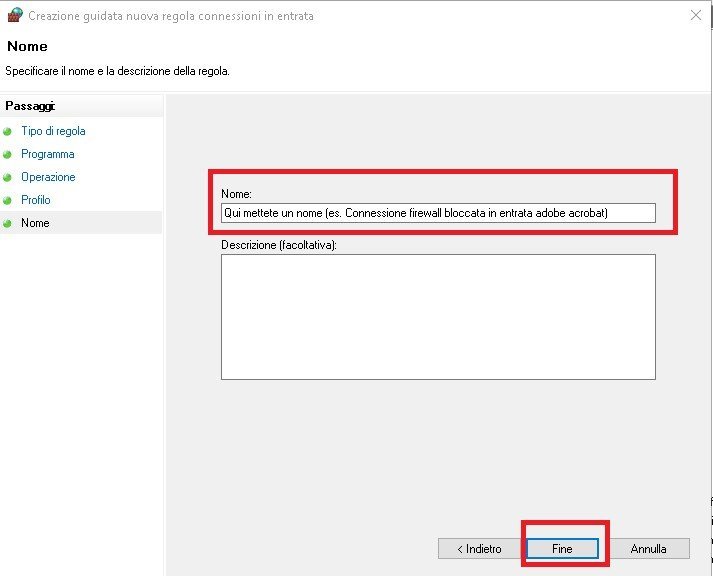
Task: Click the bold 'Nome' page heading
Action: [x=27, y=46]
